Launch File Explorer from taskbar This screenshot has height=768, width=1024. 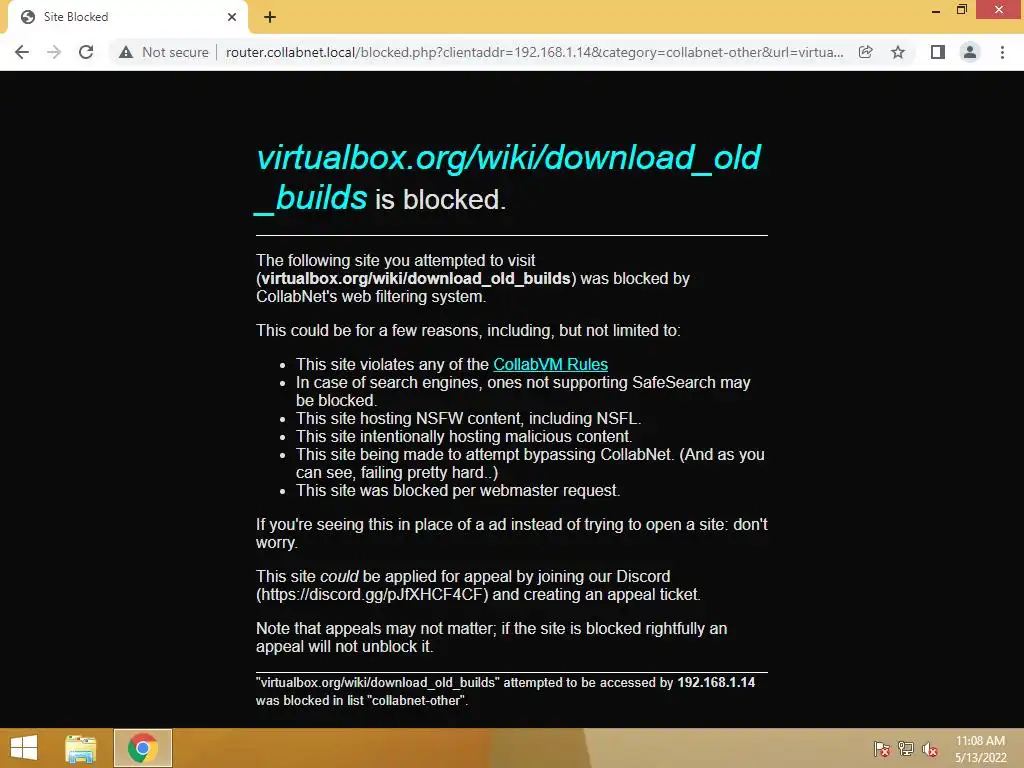81,748
